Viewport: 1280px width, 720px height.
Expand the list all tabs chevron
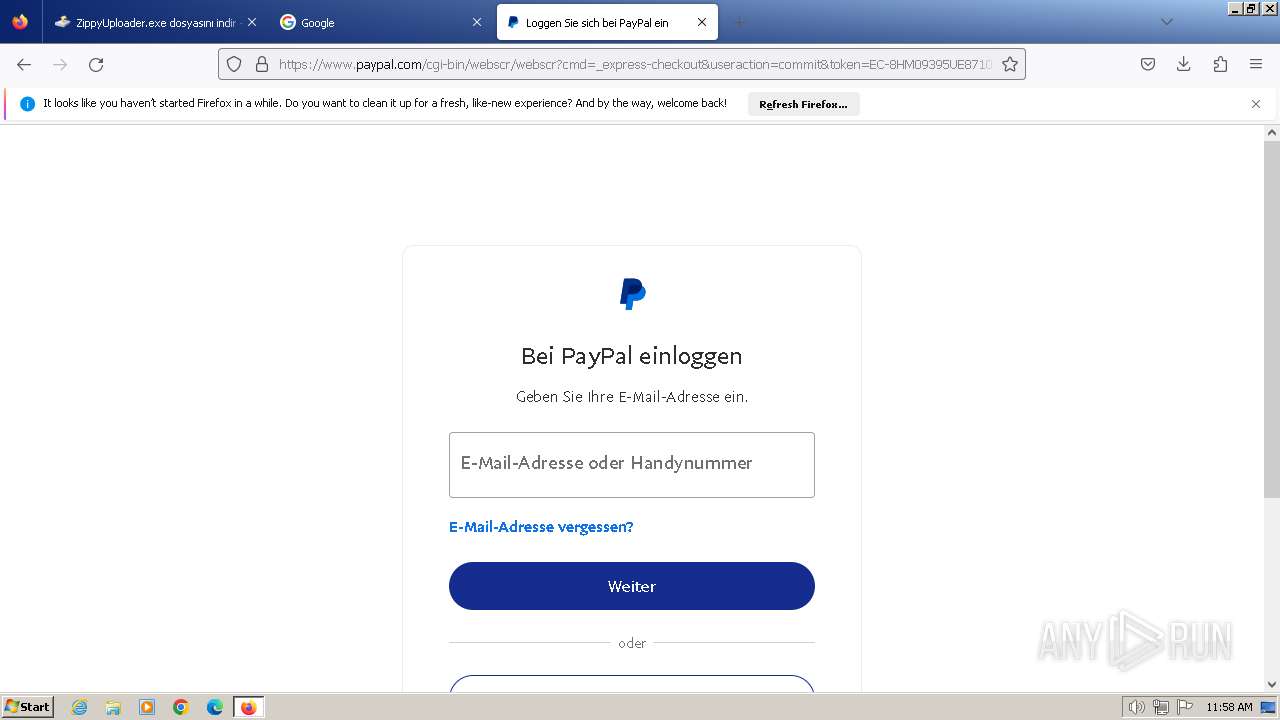(x=1166, y=22)
